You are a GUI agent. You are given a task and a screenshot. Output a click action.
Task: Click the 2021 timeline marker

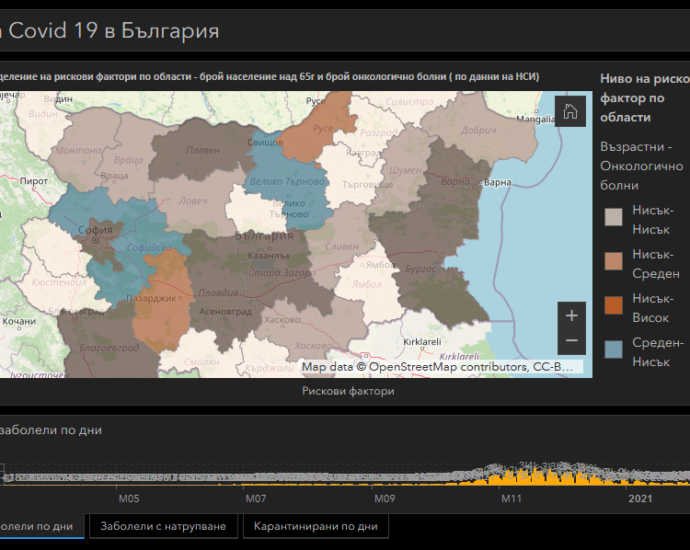(640, 499)
